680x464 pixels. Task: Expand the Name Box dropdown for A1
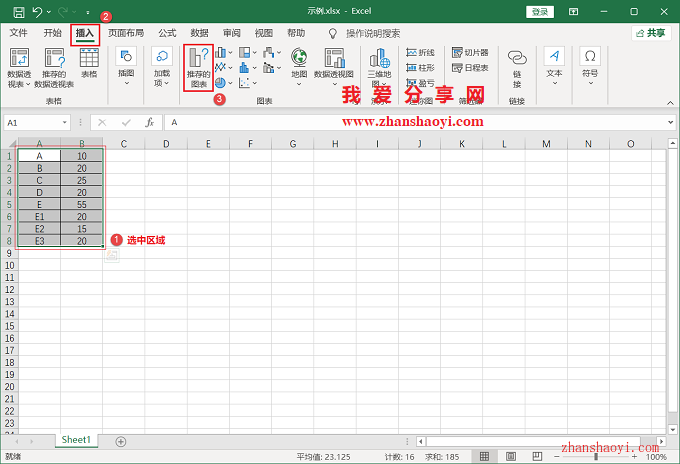click(x=65, y=123)
